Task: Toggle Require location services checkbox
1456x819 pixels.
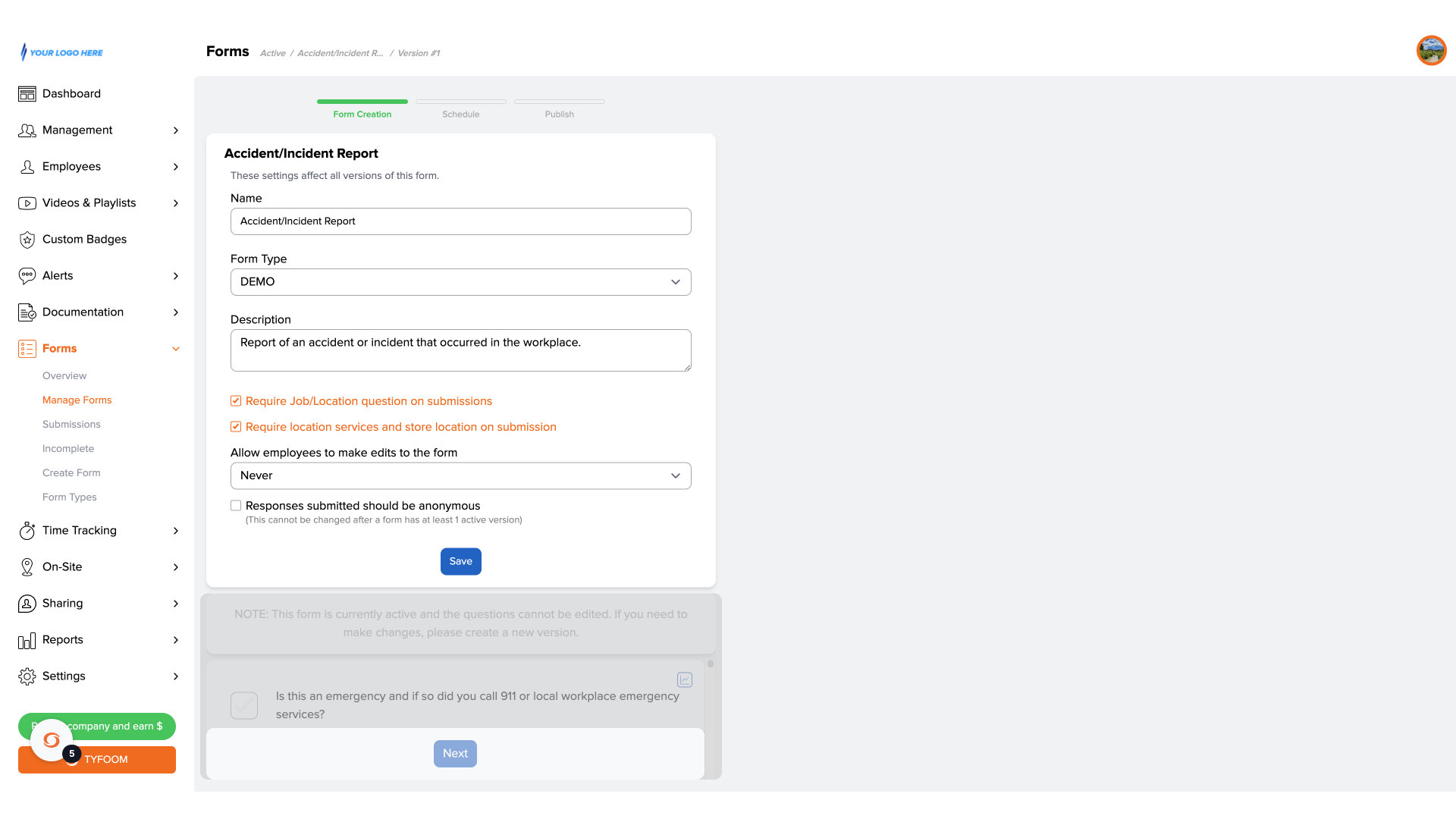Action: click(236, 427)
